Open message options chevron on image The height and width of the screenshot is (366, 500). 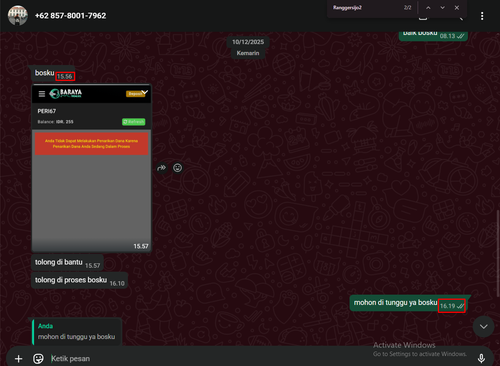tap(145, 92)
